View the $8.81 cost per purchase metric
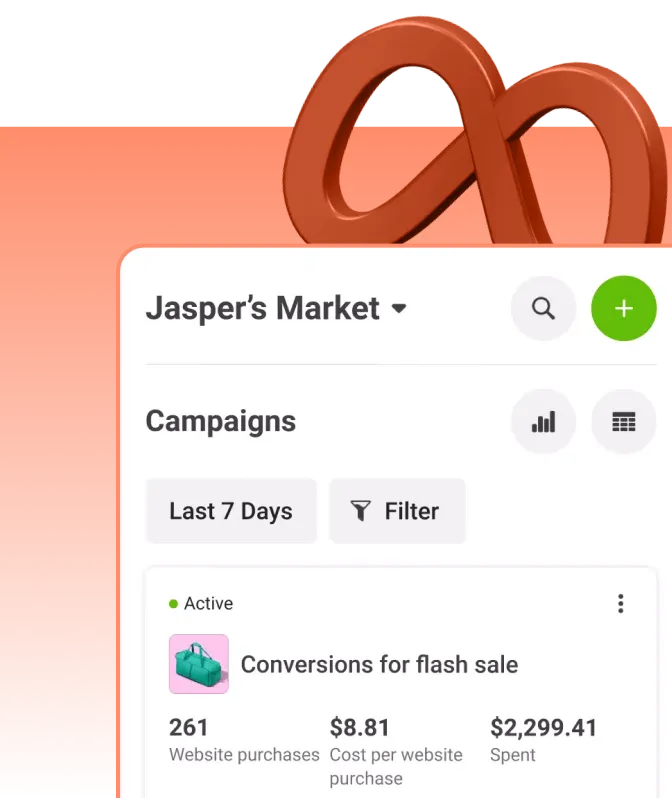 359,727
